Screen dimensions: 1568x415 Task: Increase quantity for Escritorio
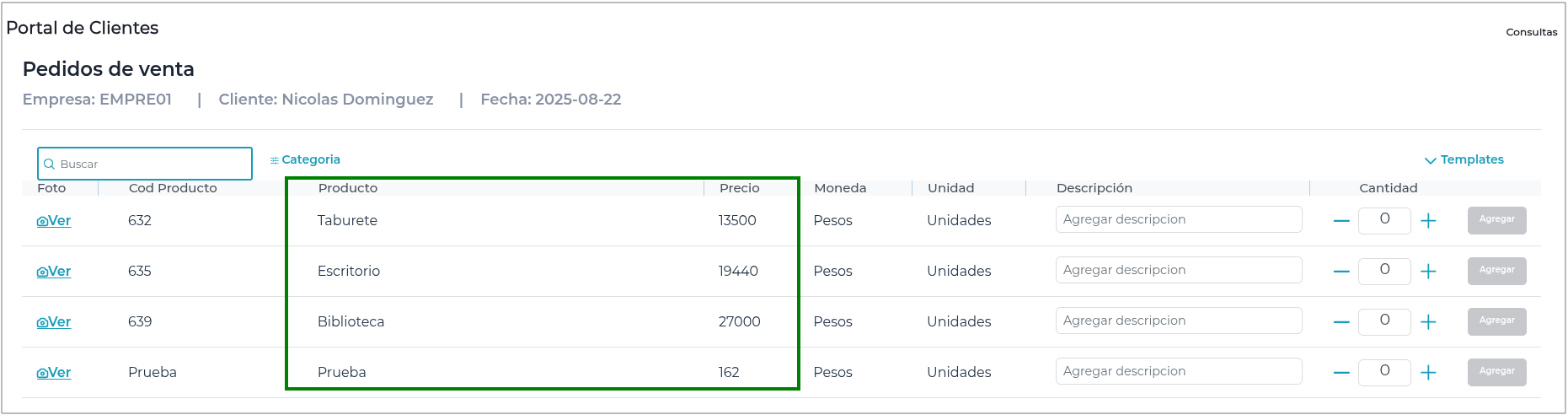pyautogui.click(x=1428, y=272)
